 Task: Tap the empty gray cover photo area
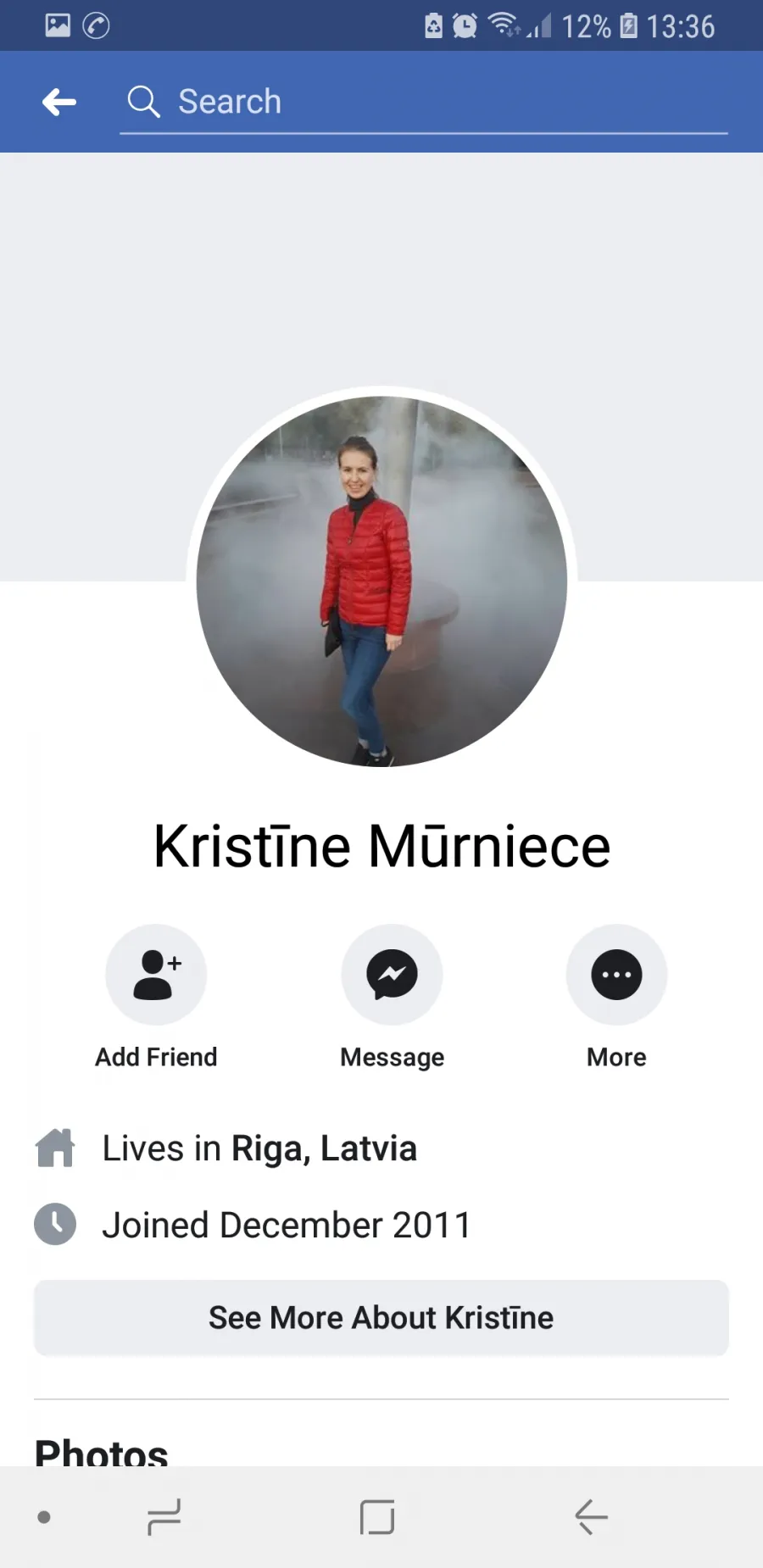click(x=381, y=271)
